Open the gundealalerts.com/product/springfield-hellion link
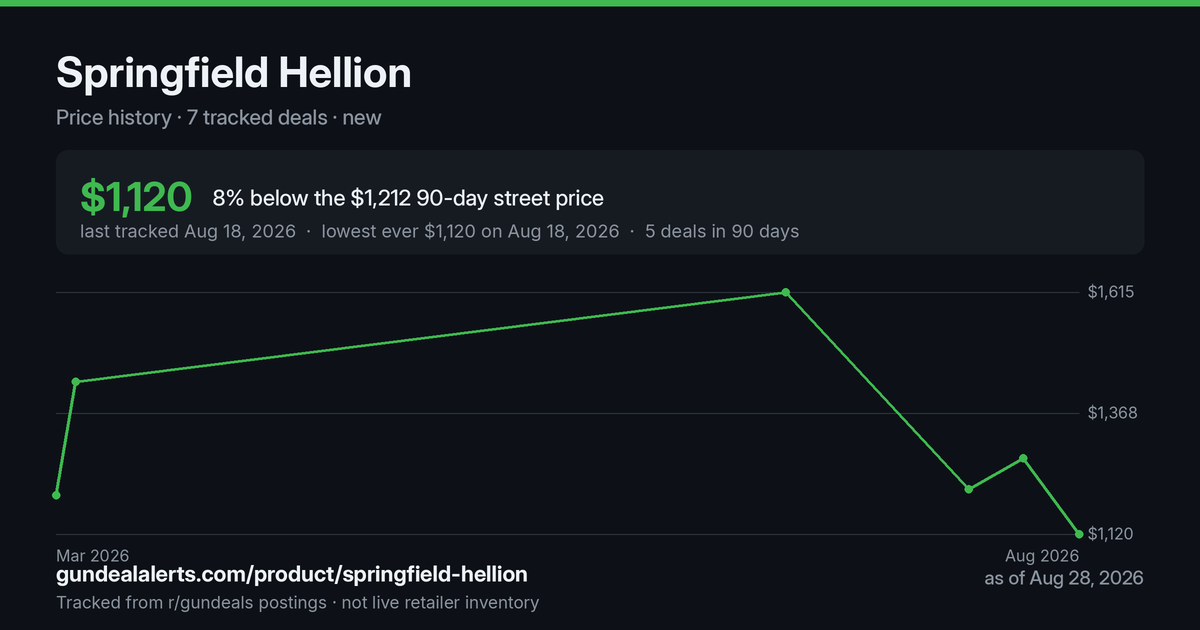 292,574
